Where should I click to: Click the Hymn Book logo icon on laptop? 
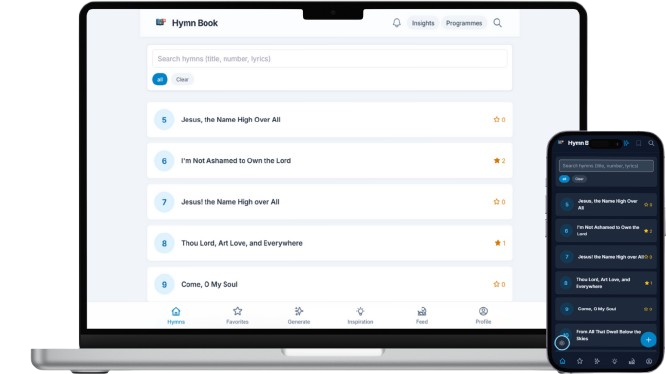coord(161,22)
